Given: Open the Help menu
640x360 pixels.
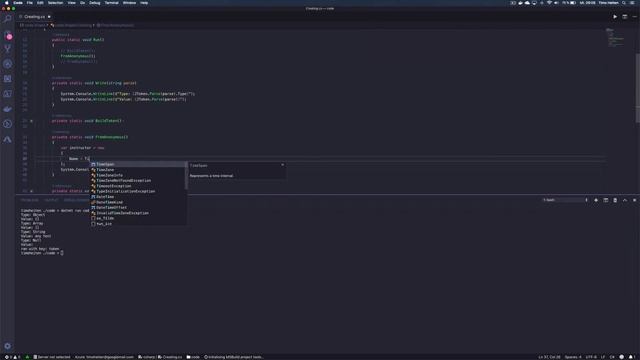Looking at the screenshot, I should click(144, 3).
